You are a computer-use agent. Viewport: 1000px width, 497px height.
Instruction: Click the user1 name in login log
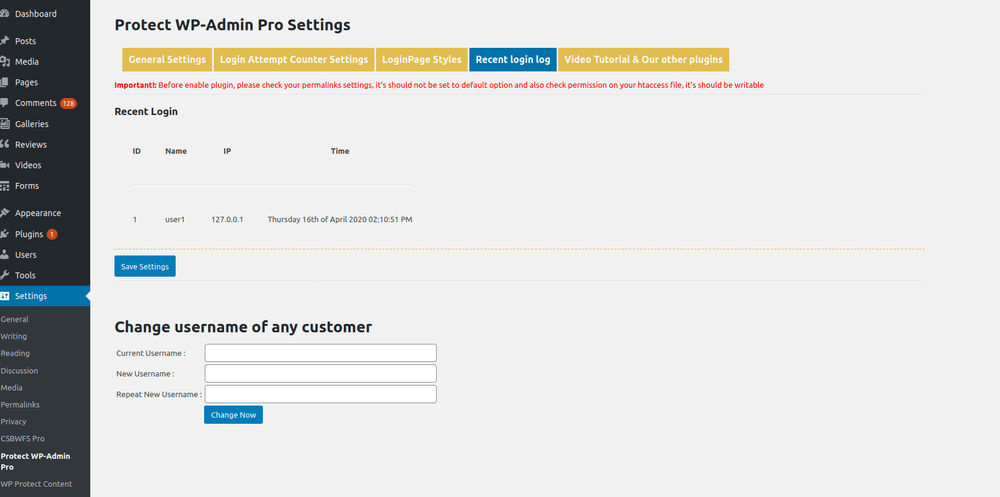pos(175,219)
